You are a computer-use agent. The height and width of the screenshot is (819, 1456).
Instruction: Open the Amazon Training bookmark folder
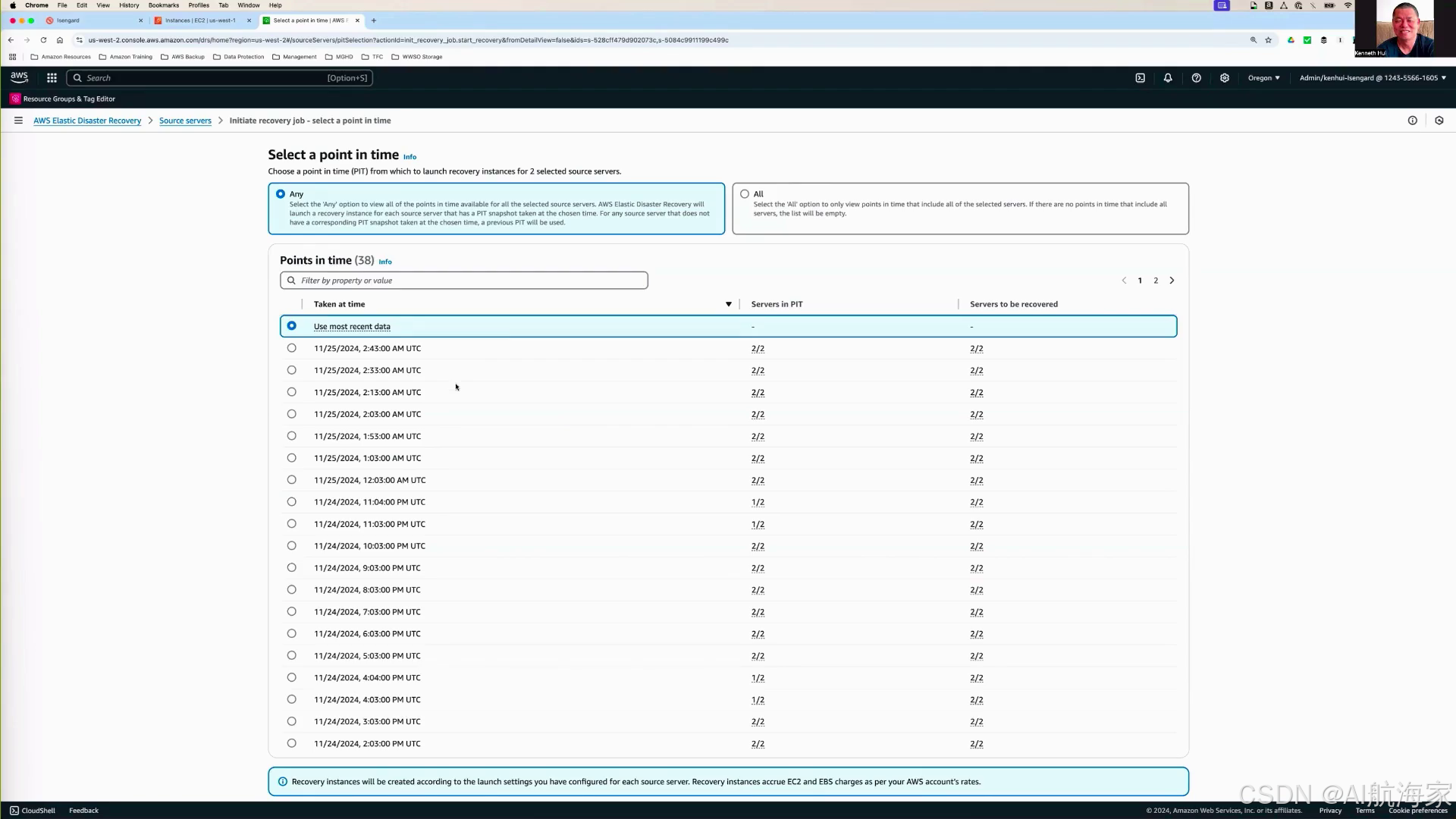tap(126, 57)
